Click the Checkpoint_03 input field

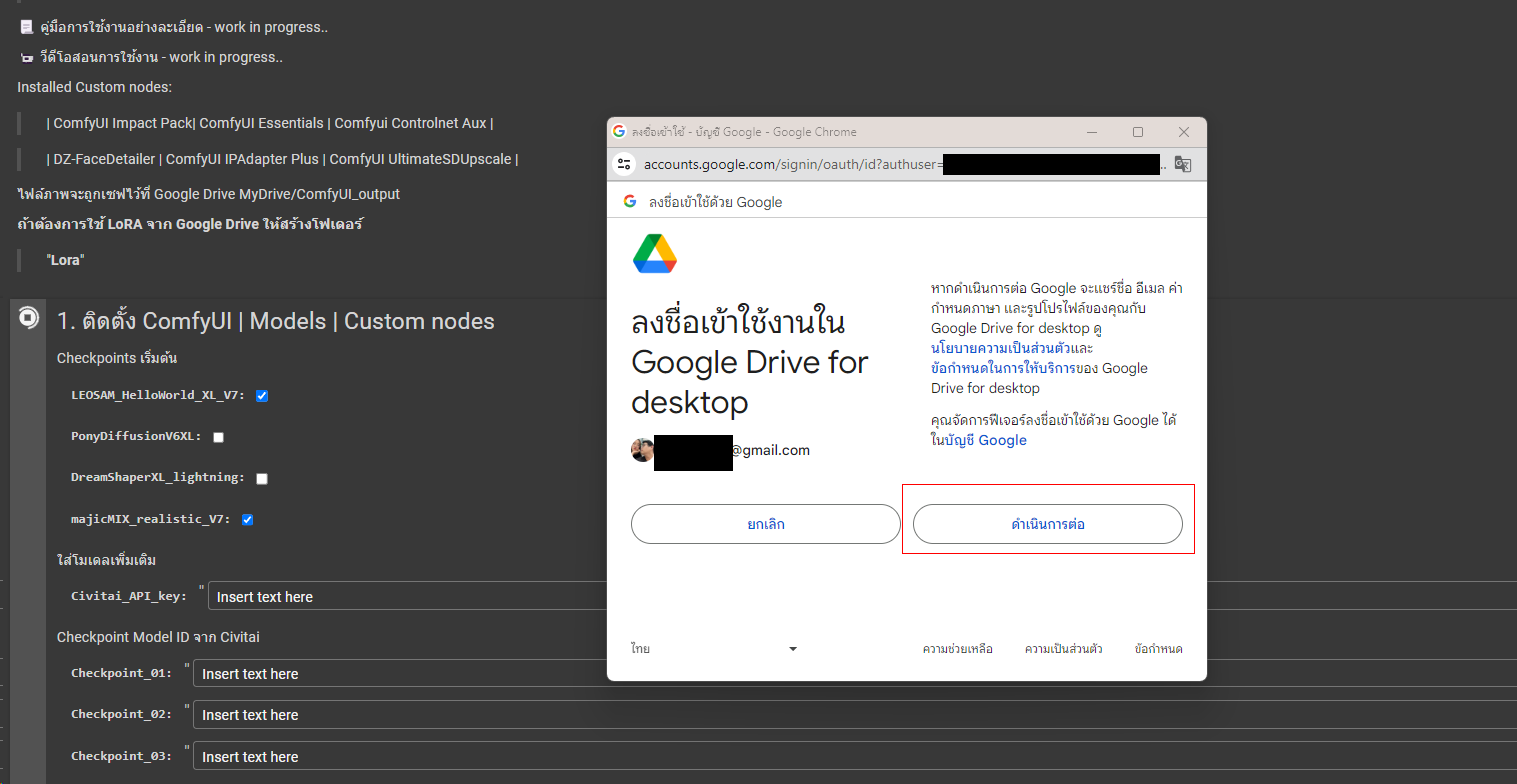[x=855, y=756]
